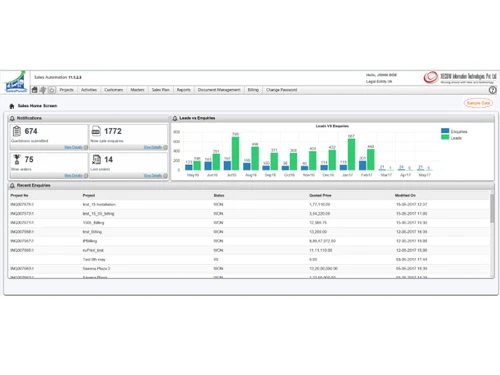
Task: Click the bell icon beside Leads vs Enquiries
Action: [x=175, y=118]
